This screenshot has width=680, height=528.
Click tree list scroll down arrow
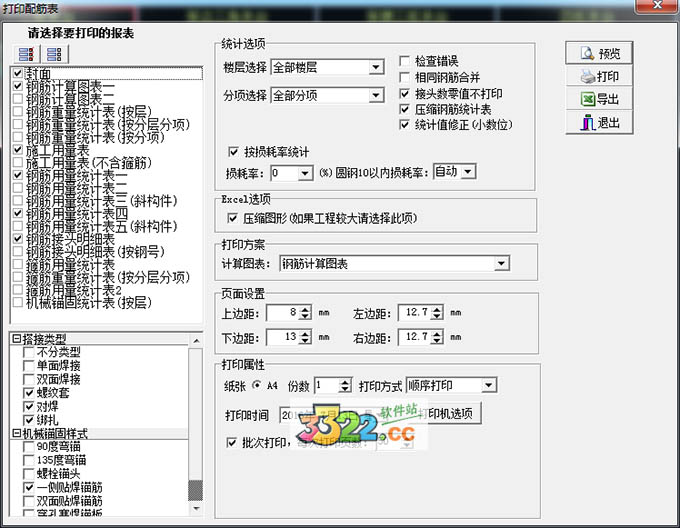pyautogui.click(x=196, y=508)
